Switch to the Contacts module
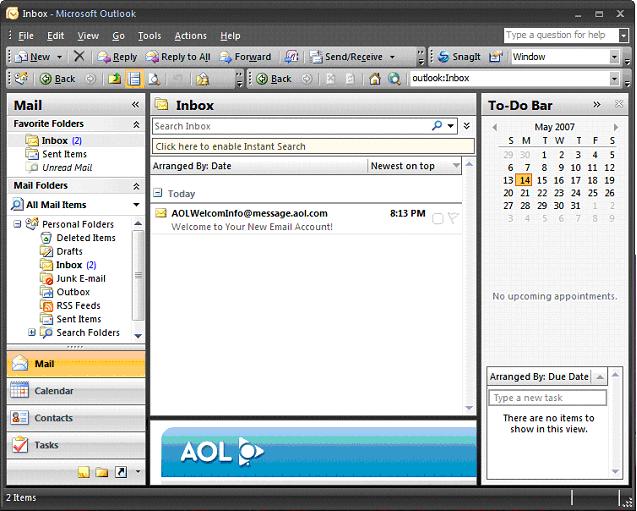Image resolution: width=637 pixels, height=511 pixels. point(76,418)
